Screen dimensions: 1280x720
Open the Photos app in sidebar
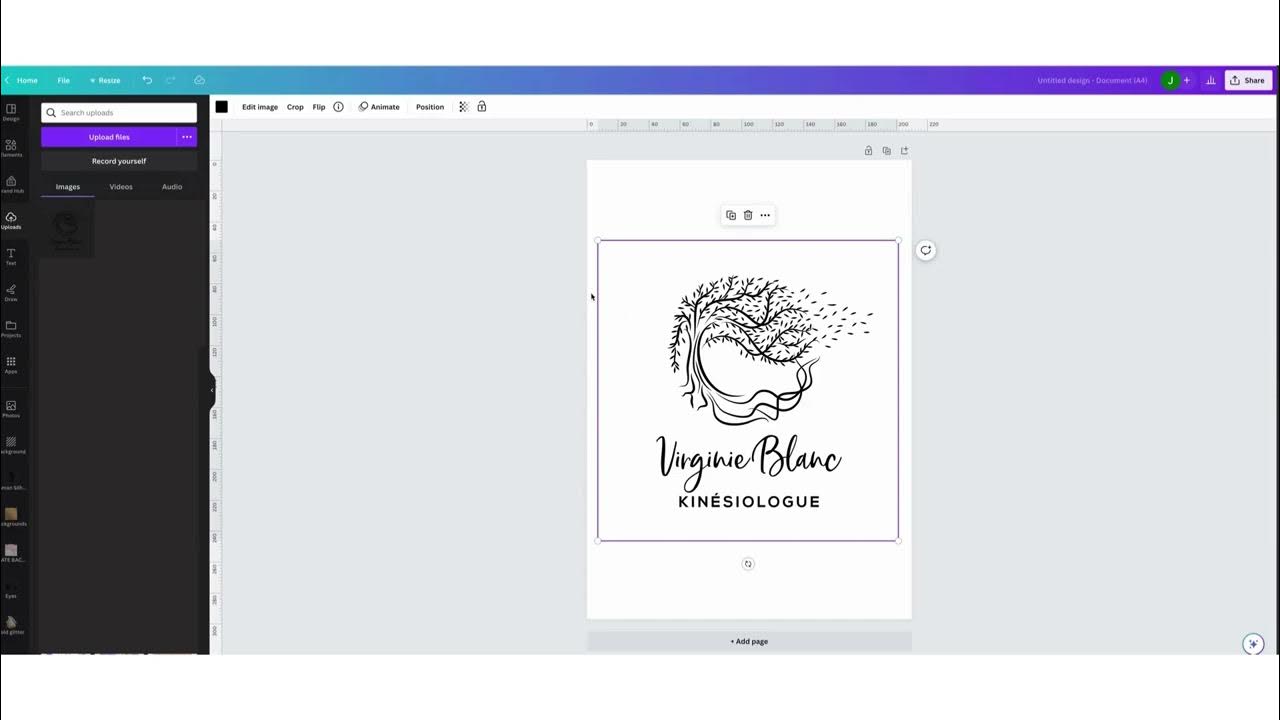pos(11,408)
